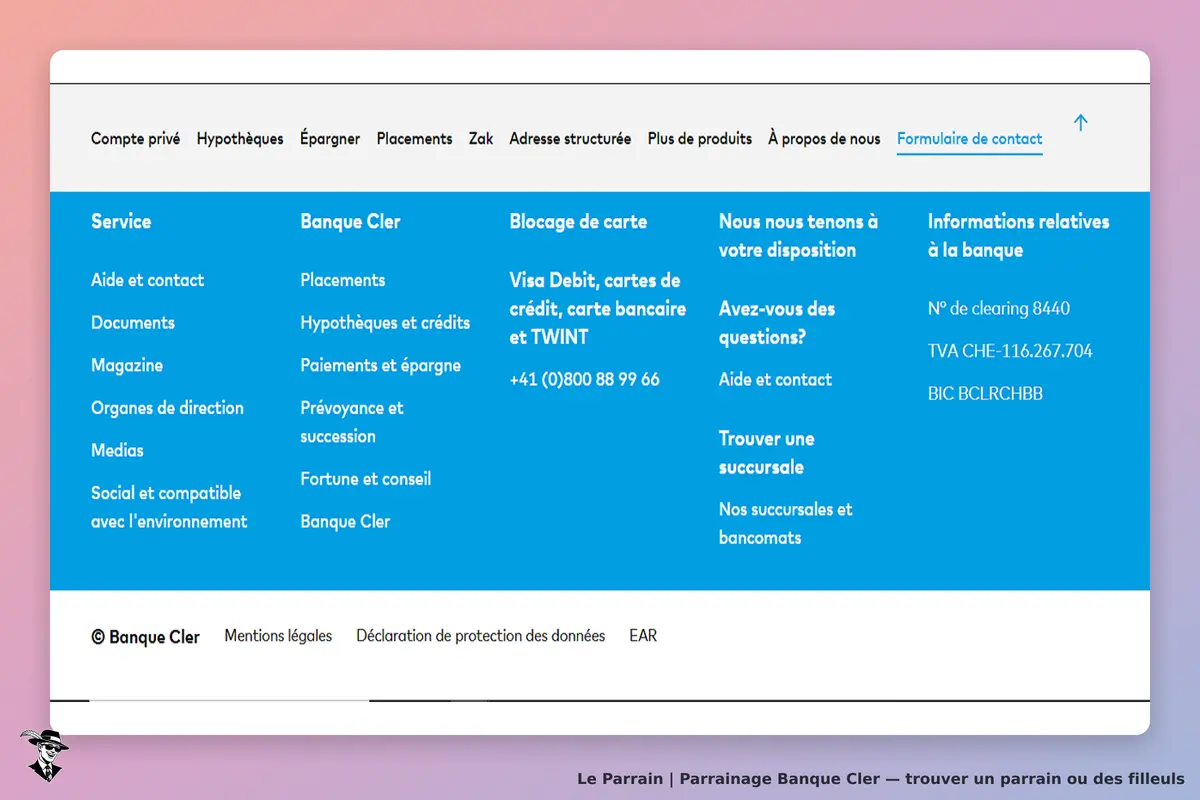Click Avez-vous des questions? subheading
The height and width of the screenshot is (800, 1200).
coord(777,323)
